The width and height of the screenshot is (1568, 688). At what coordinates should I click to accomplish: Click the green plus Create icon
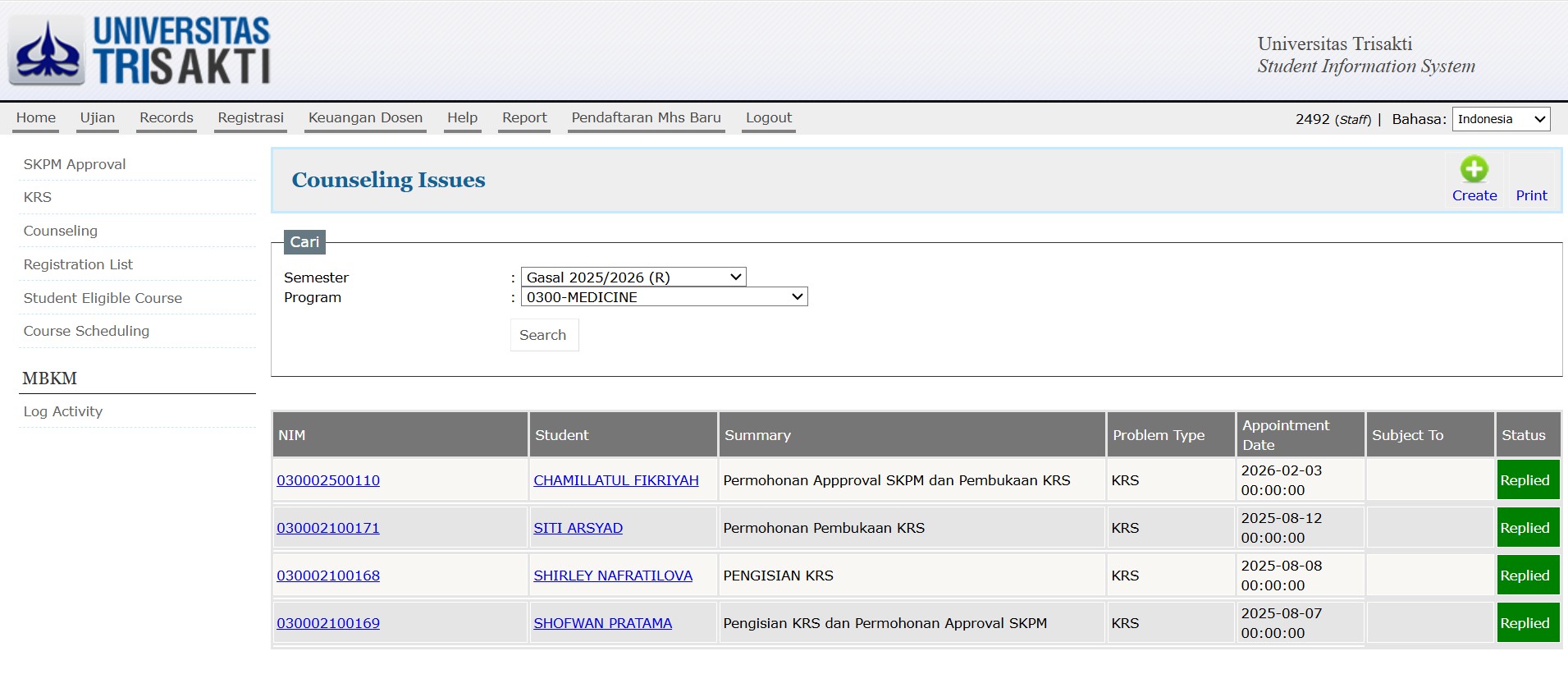[1474, 170]
